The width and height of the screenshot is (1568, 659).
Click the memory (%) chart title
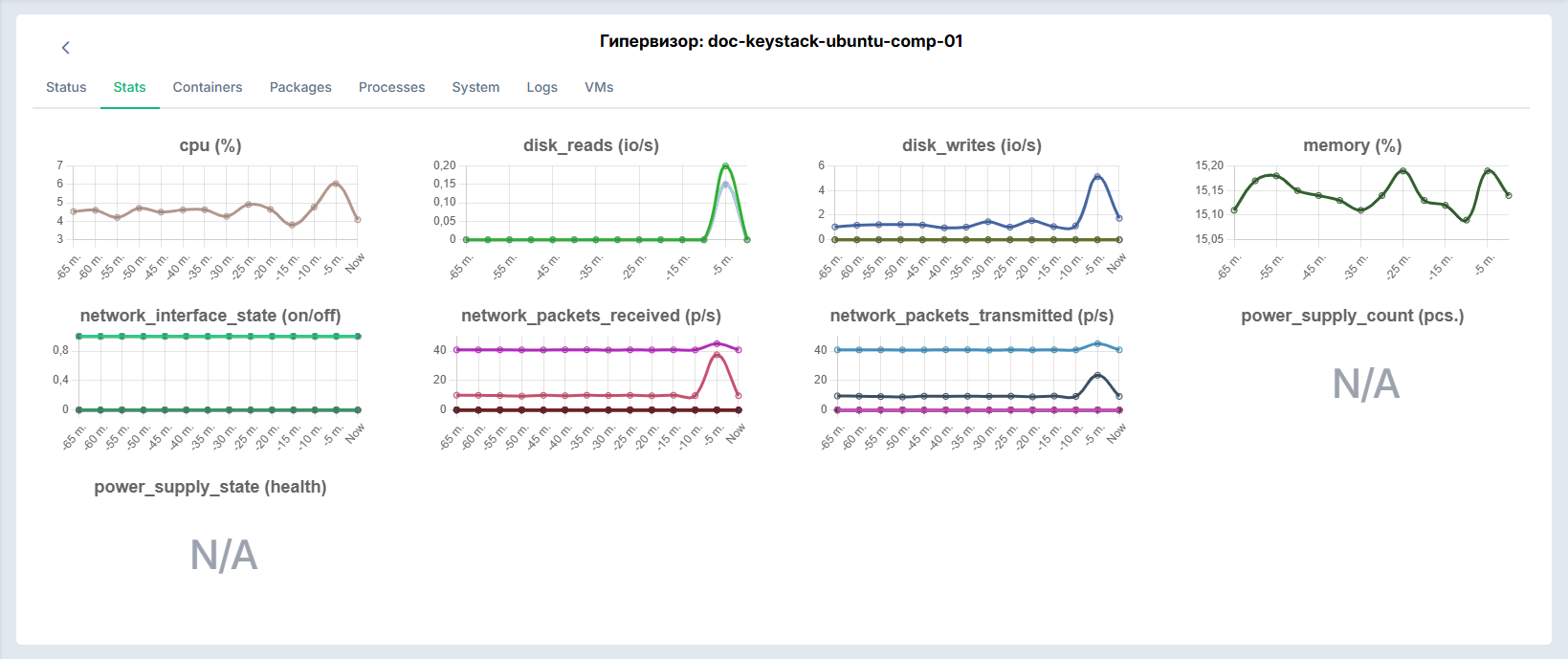[1353, 145]
